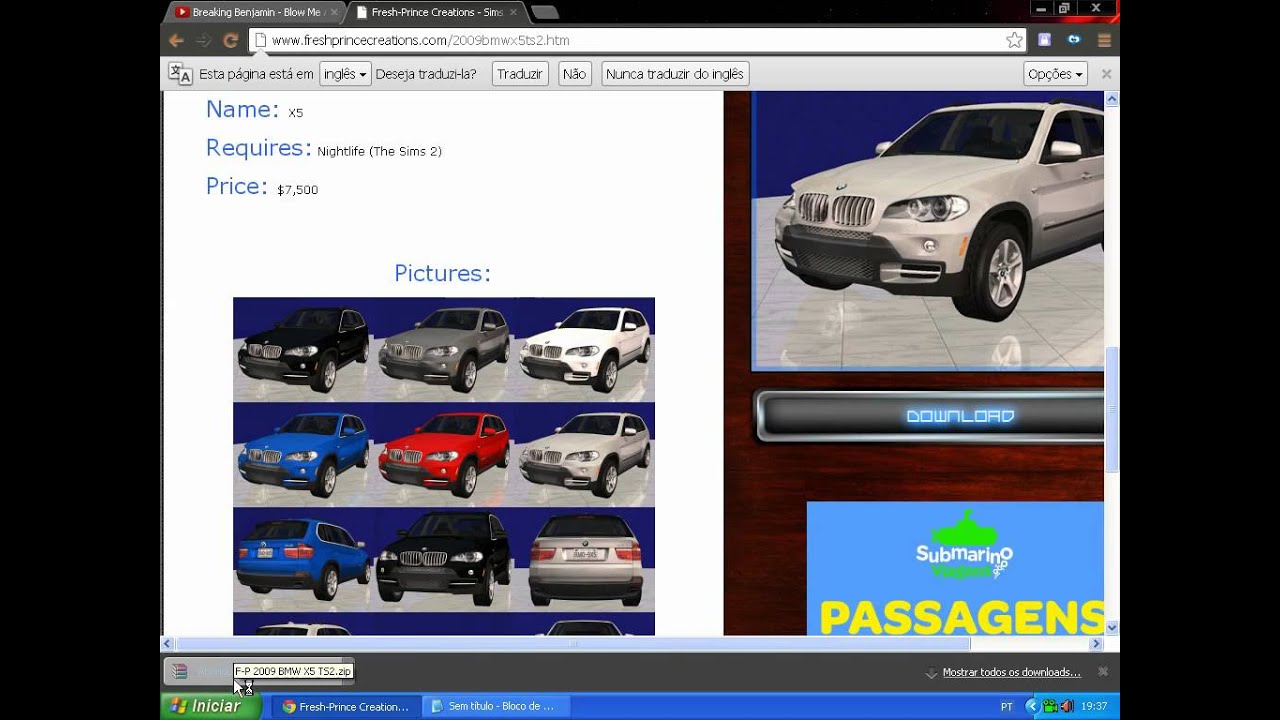This screenshot has width=1280, height=720.
Task: Close the Breaking Benjamin YouTube tab
Action: point(336,12)
